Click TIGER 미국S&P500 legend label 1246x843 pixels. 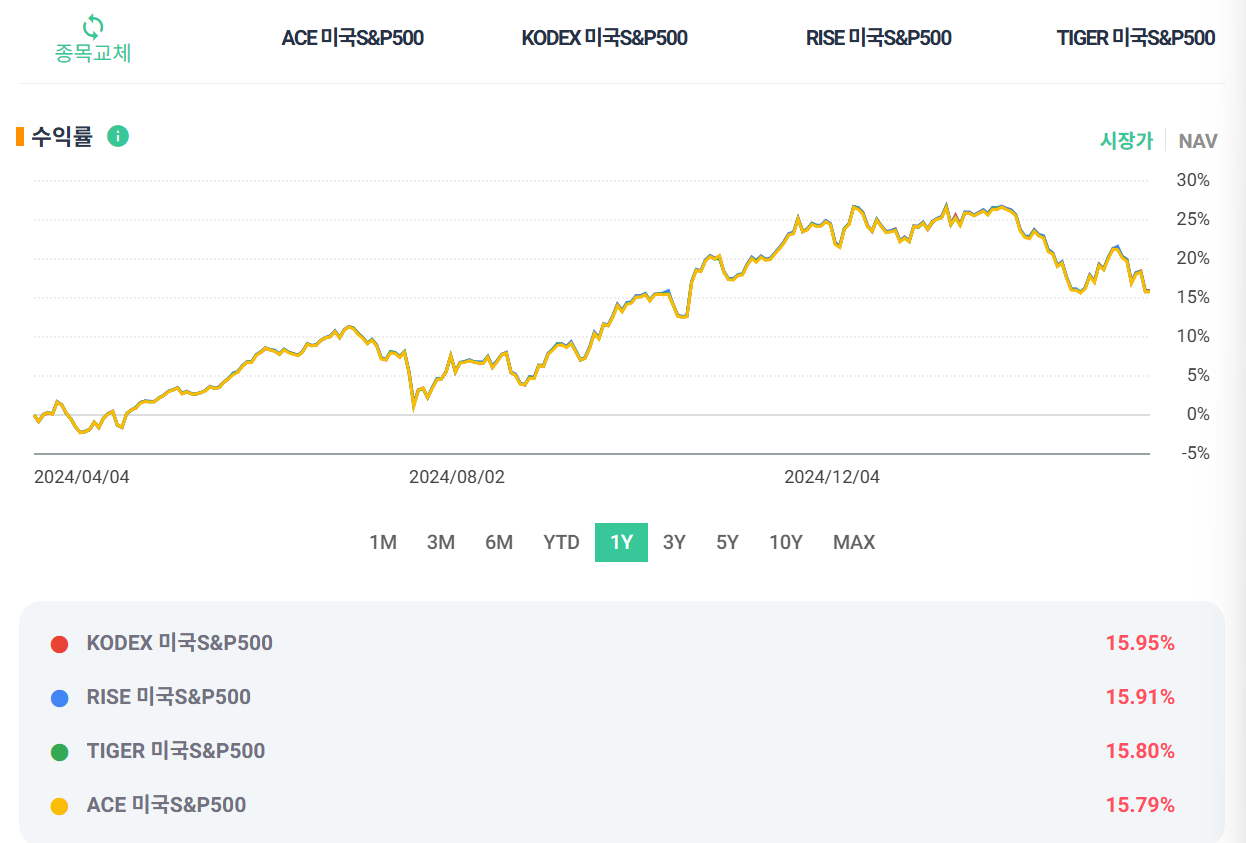click(x=176, y=751)
